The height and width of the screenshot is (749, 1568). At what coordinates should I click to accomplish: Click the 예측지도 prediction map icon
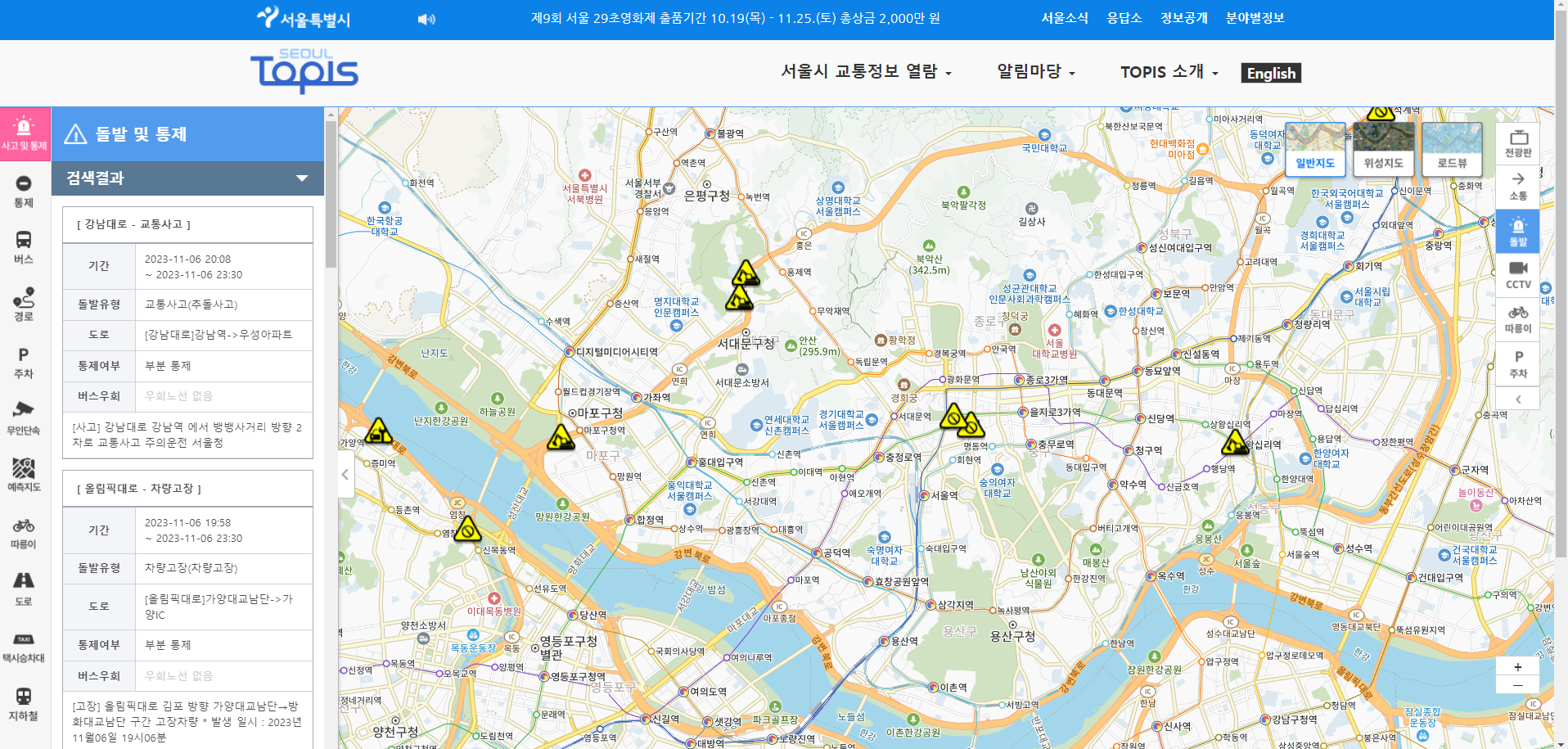click(x=24, y=475)
